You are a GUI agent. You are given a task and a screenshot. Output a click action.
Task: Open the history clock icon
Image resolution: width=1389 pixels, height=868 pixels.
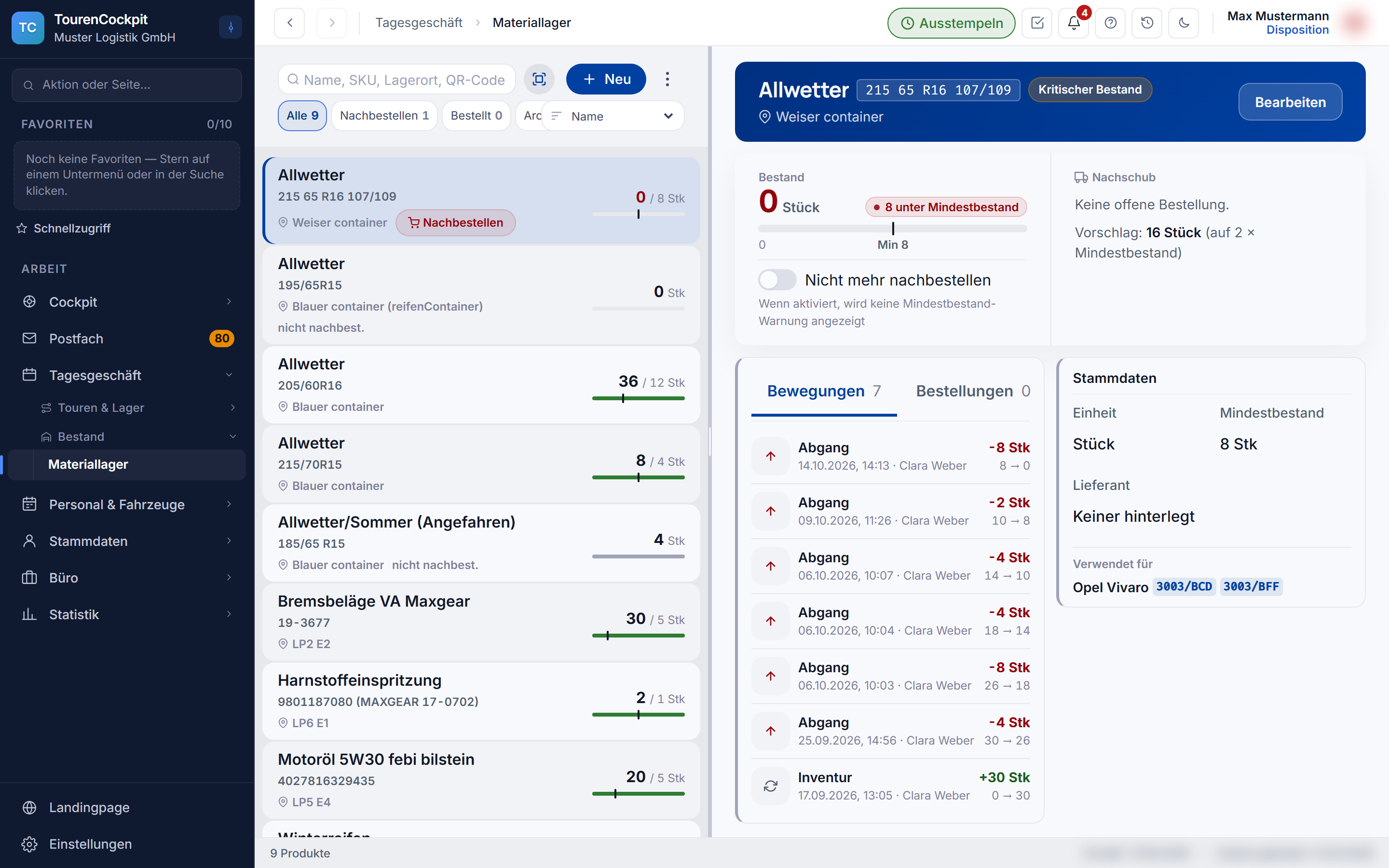tap(1147, 23)
